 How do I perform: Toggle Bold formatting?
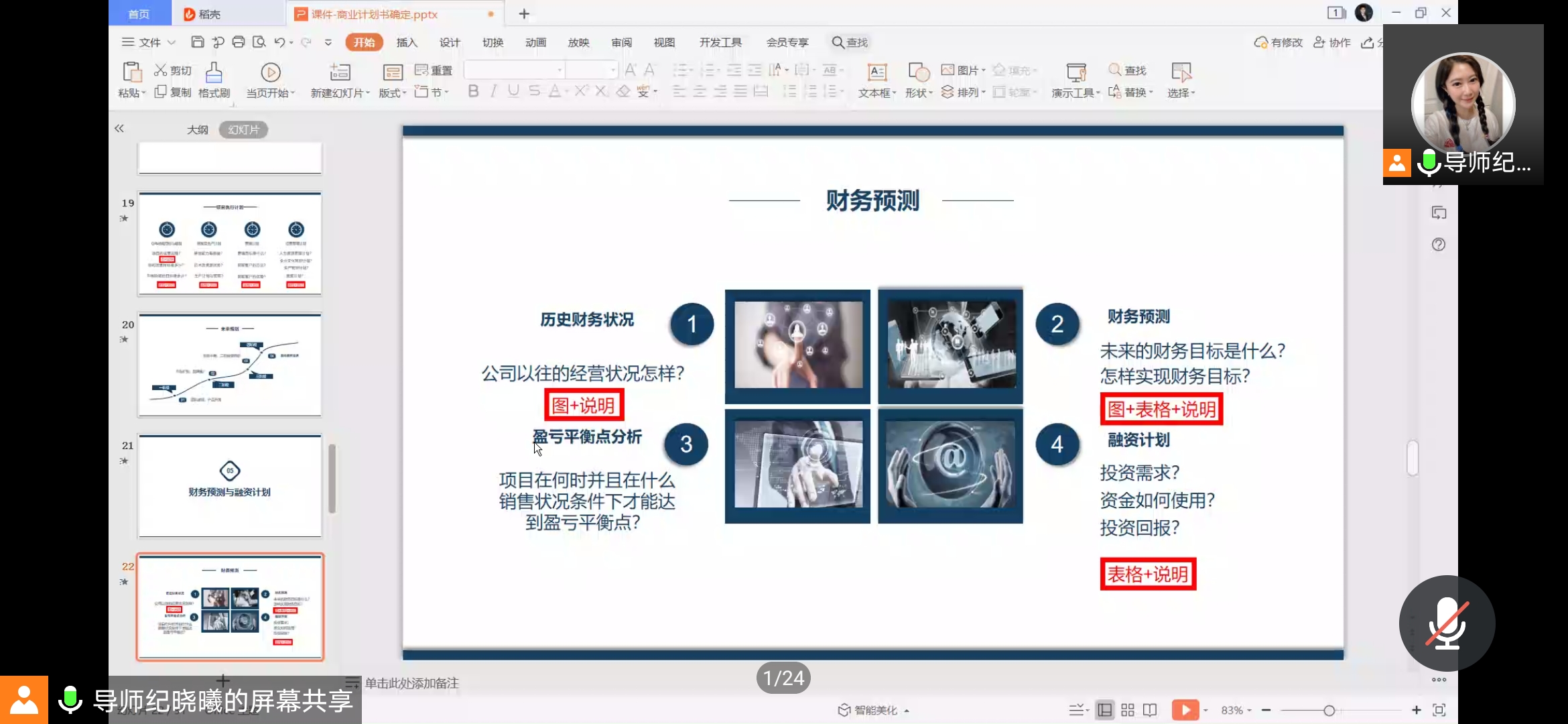click(473, 91)
